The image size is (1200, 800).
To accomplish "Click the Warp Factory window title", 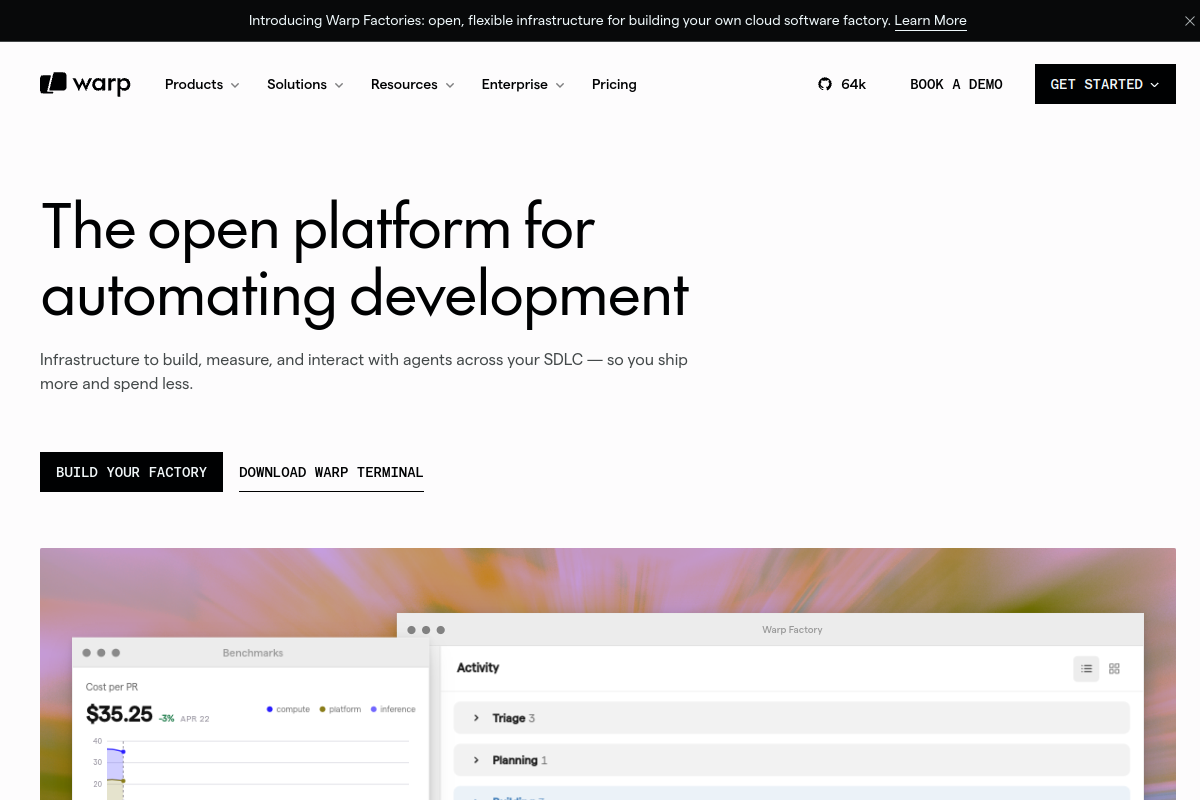I will click(x=792, y=630).
